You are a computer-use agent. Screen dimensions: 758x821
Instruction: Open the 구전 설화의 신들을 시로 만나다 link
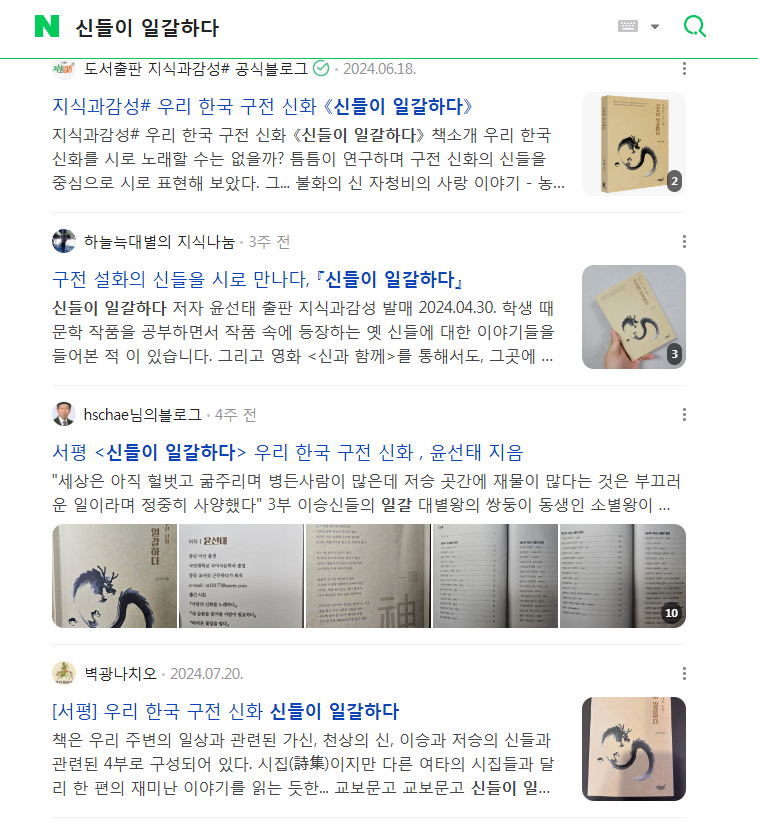point(258,279)
